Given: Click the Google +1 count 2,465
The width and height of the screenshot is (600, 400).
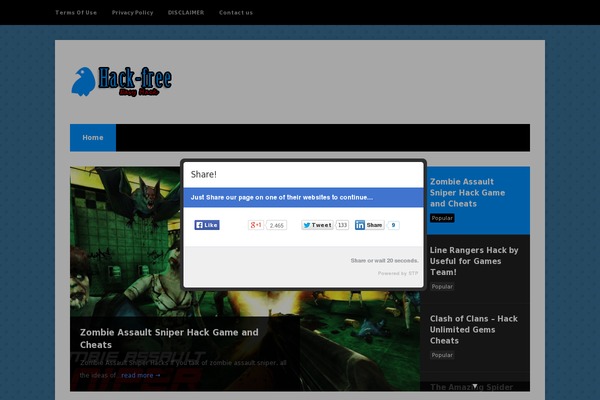Looking at the screenshot, I should (277, 225).
